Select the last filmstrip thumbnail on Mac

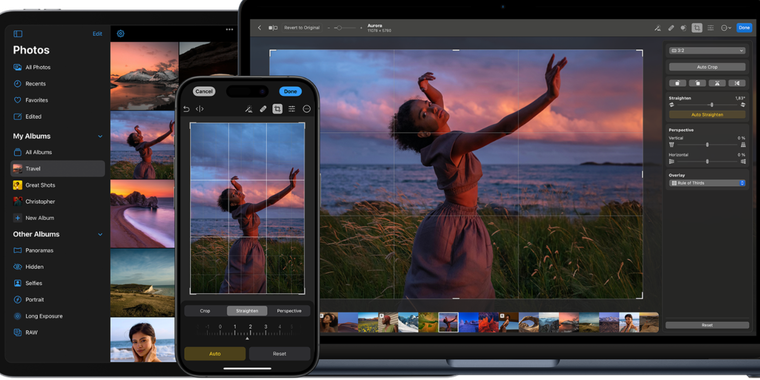tap(649, 322)
